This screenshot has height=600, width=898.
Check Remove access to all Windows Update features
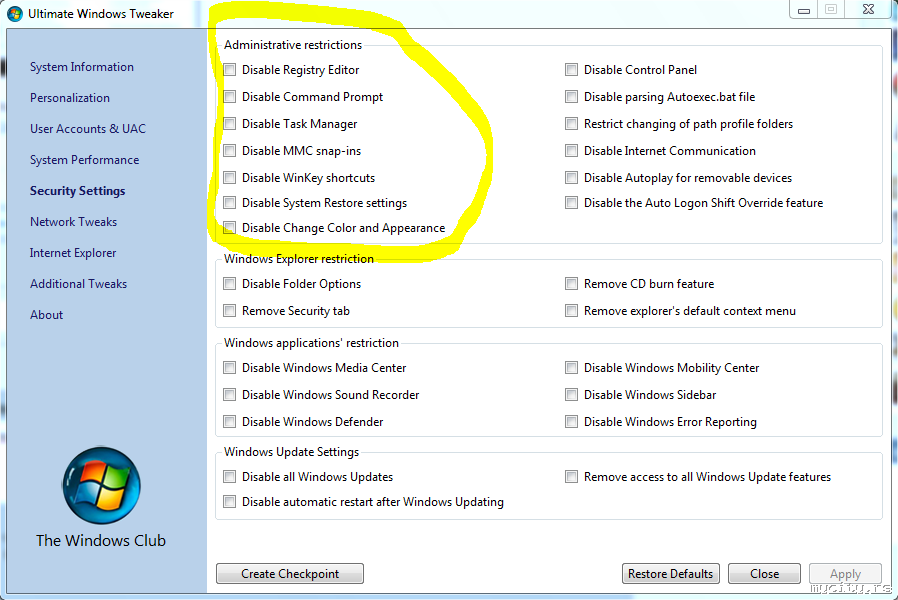tap(572, 477)
